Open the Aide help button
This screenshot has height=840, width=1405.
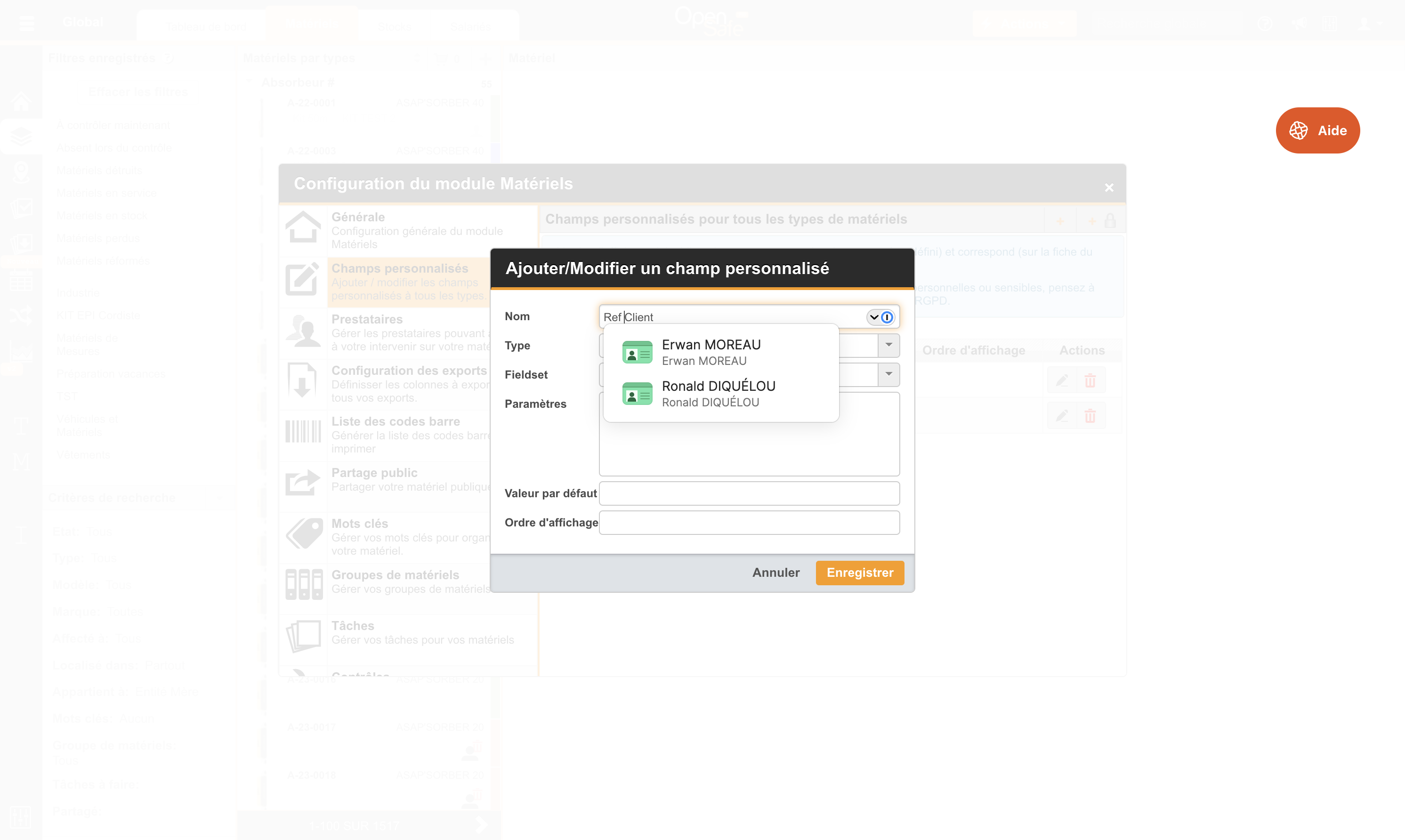[1317, 130]
